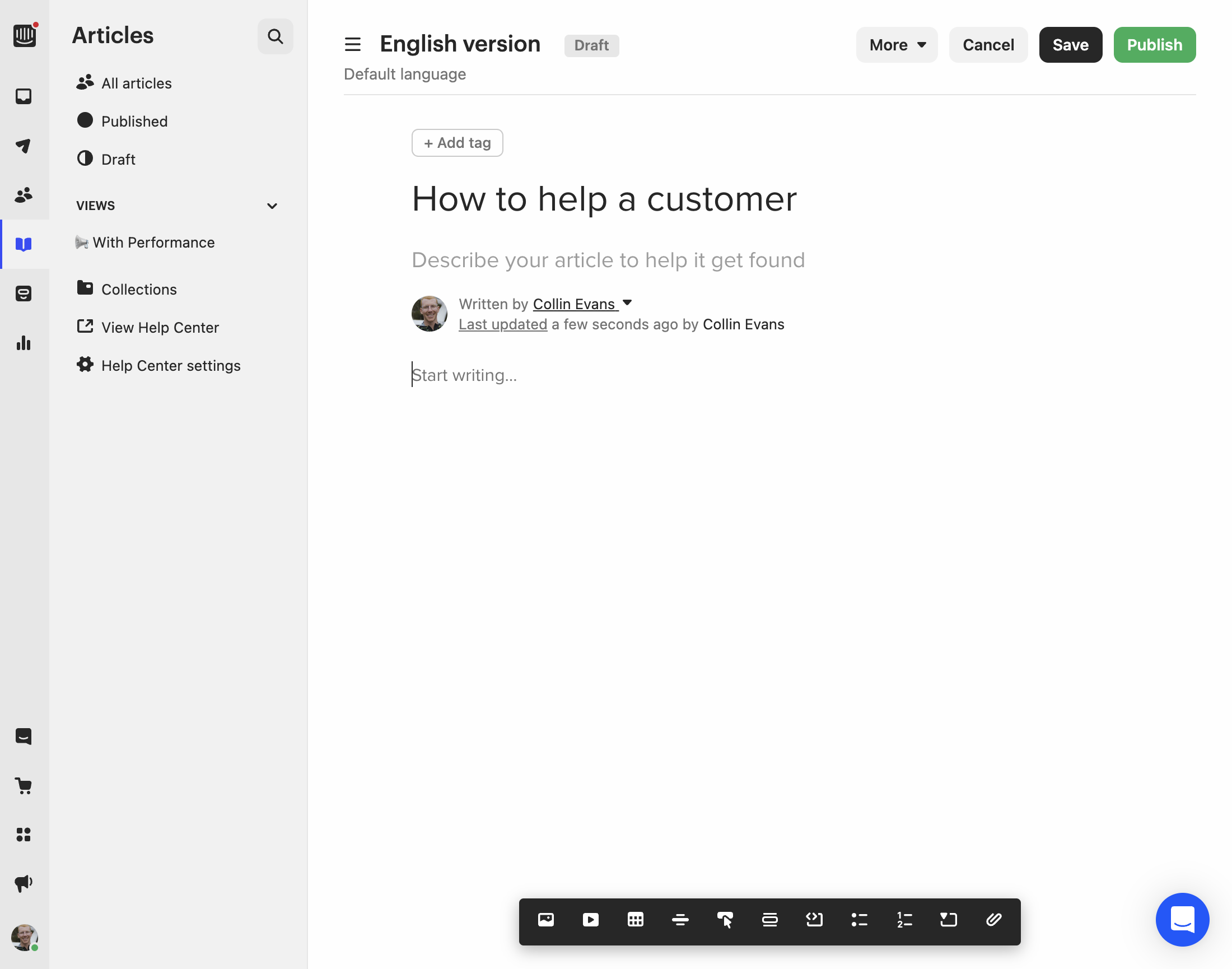The height and width of the screenshot is (969, 1232).
Task: Toggle the article list hamburger menu
Action: pos(352,44)
